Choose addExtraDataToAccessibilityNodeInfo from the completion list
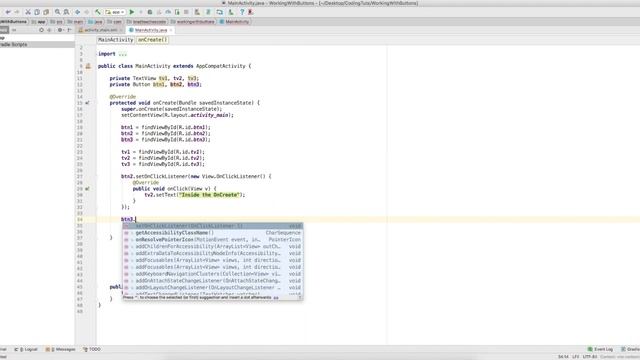The height and width of the screenshot is (360, 640). pyautogui.click(x=213, y=253)
